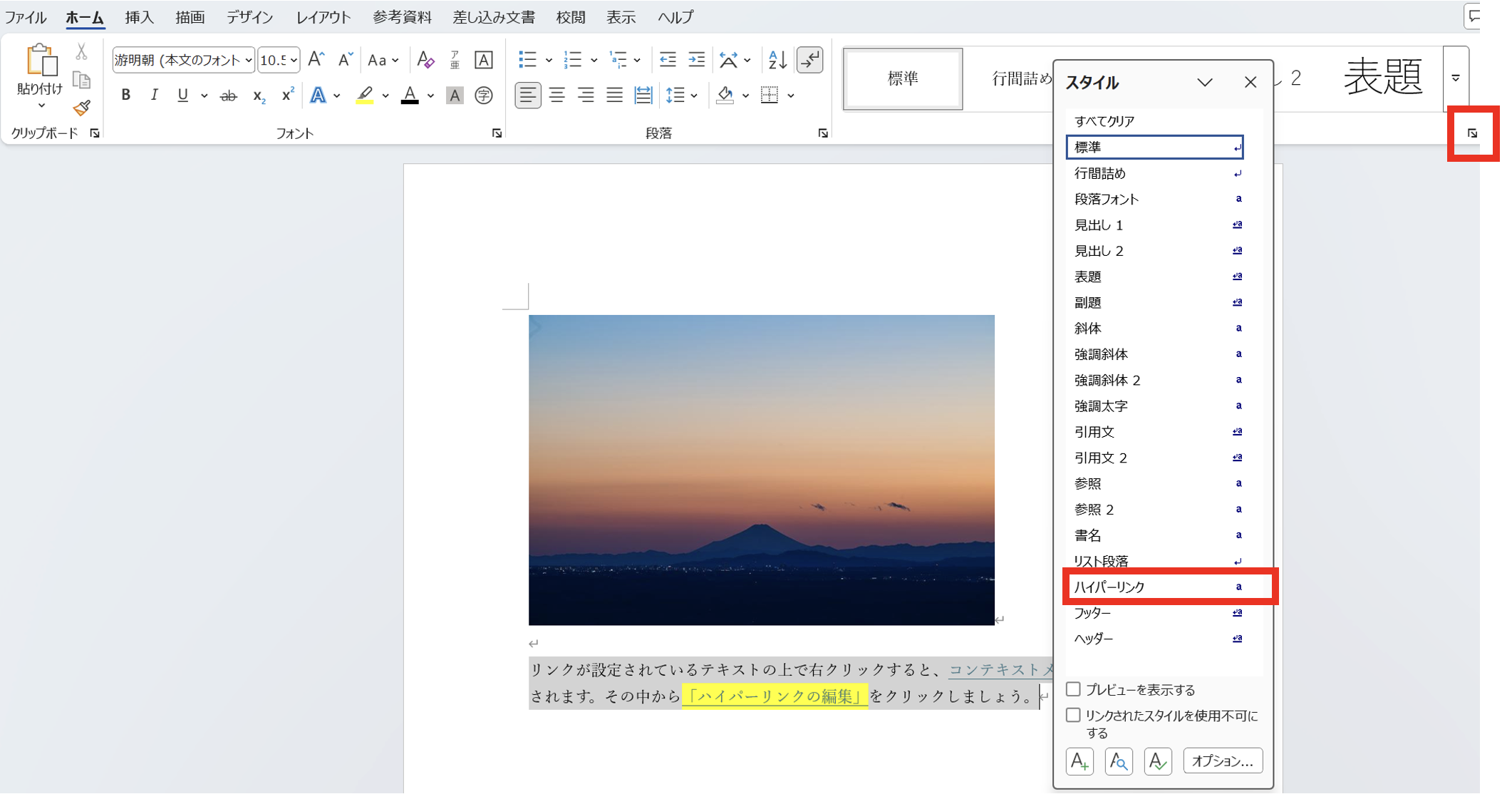Viewport: 1512px width, 794px height.
Task: Toggle italic formatting icon
Action: tap(154, 95)
